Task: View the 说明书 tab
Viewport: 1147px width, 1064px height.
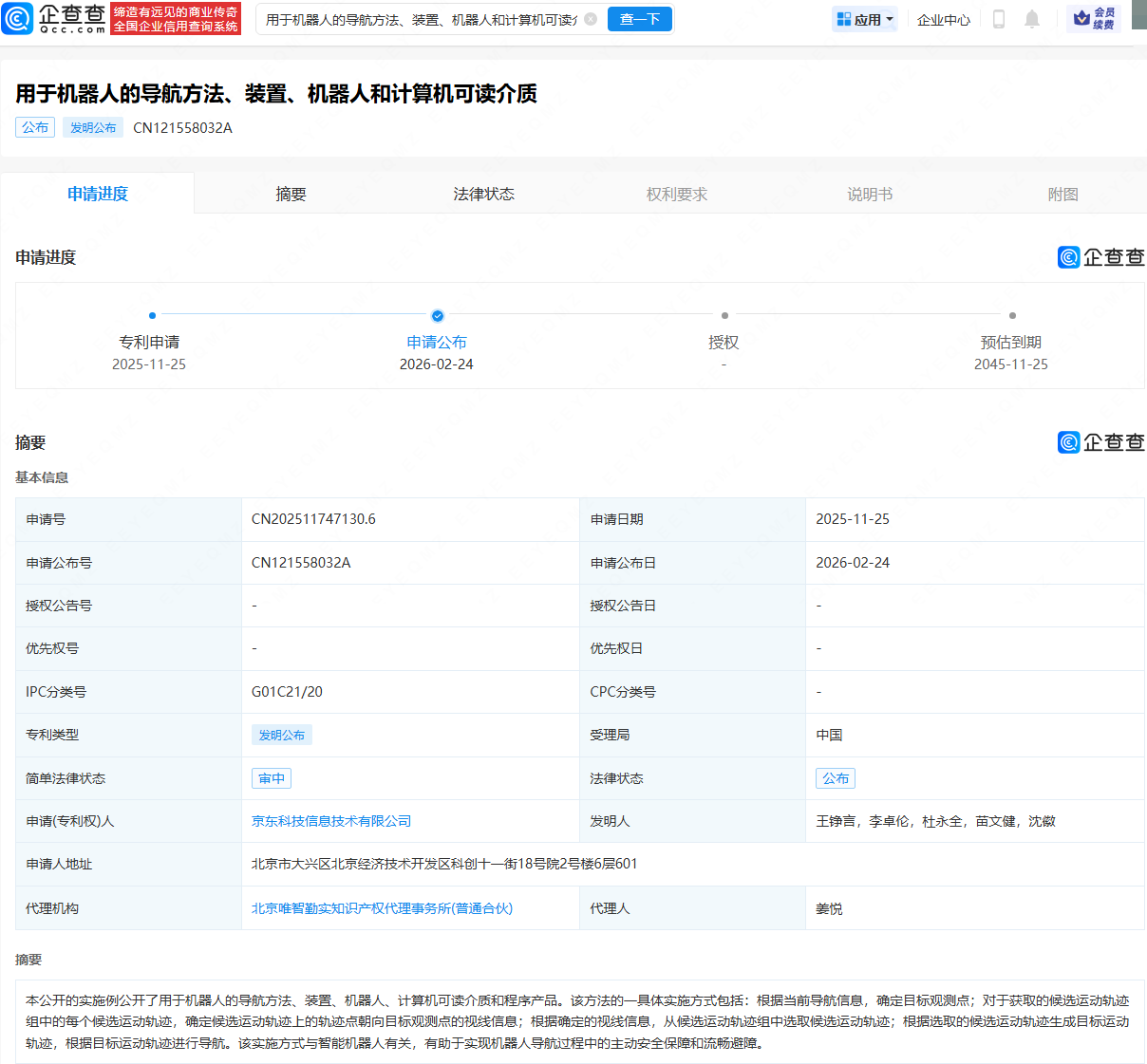Action: click(x=869, y=193)
